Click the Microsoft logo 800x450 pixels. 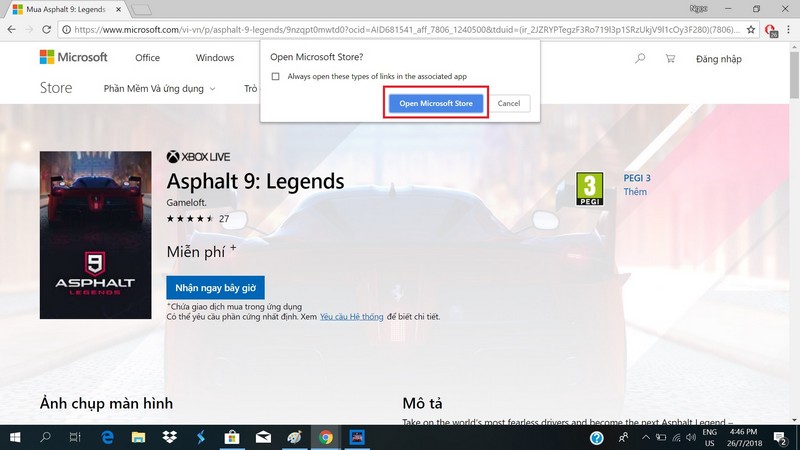73,57
